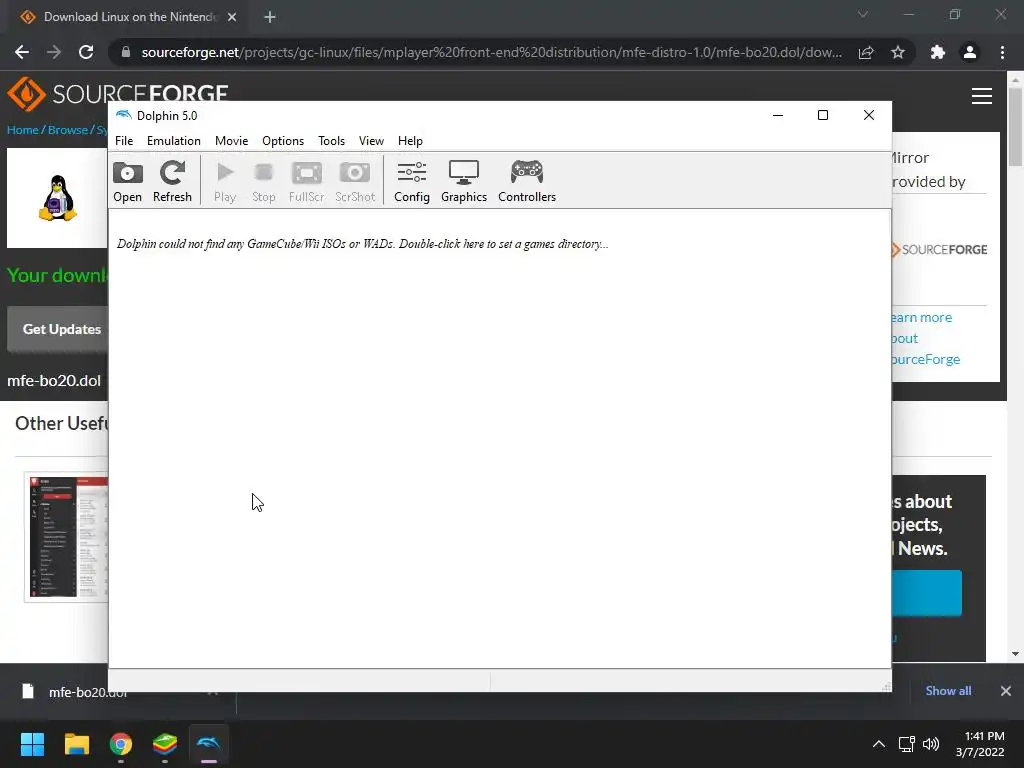Follow the Home breadcrumb link
This screenshot has height=768, width=1024.
pos(22,130)
